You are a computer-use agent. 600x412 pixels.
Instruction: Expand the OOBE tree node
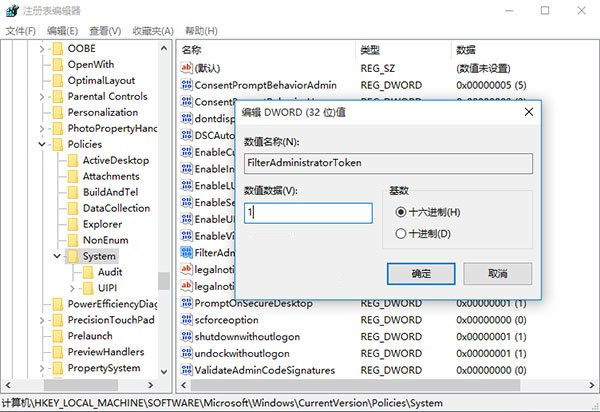click(42, 49)
